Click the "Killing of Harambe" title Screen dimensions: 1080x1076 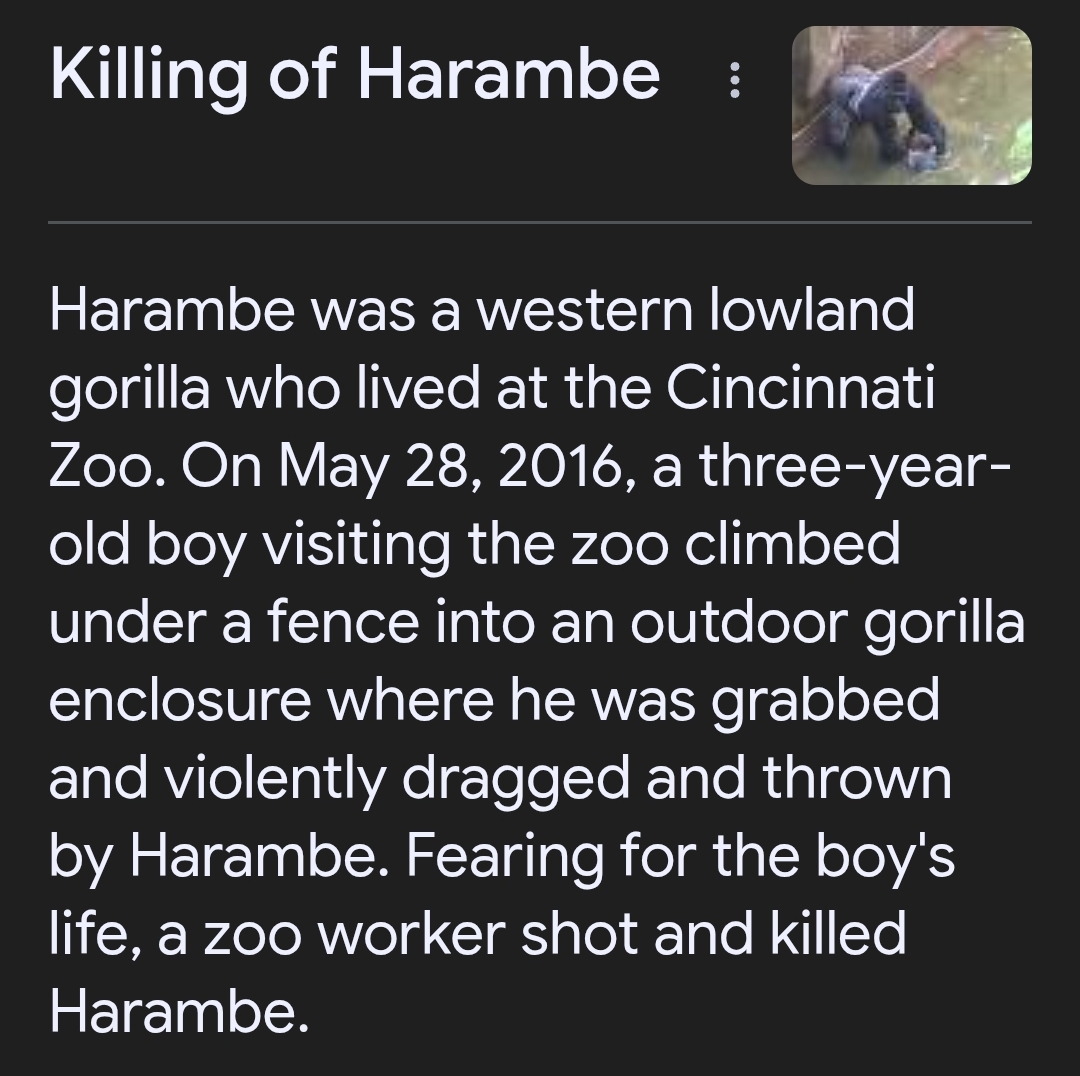(354, 76)
